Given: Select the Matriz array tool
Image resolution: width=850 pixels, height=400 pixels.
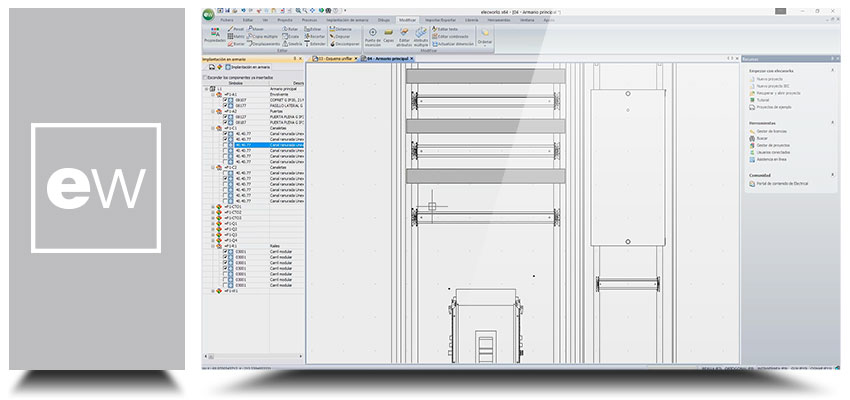Looking at the screenshot, I should (x=236, y=36).
